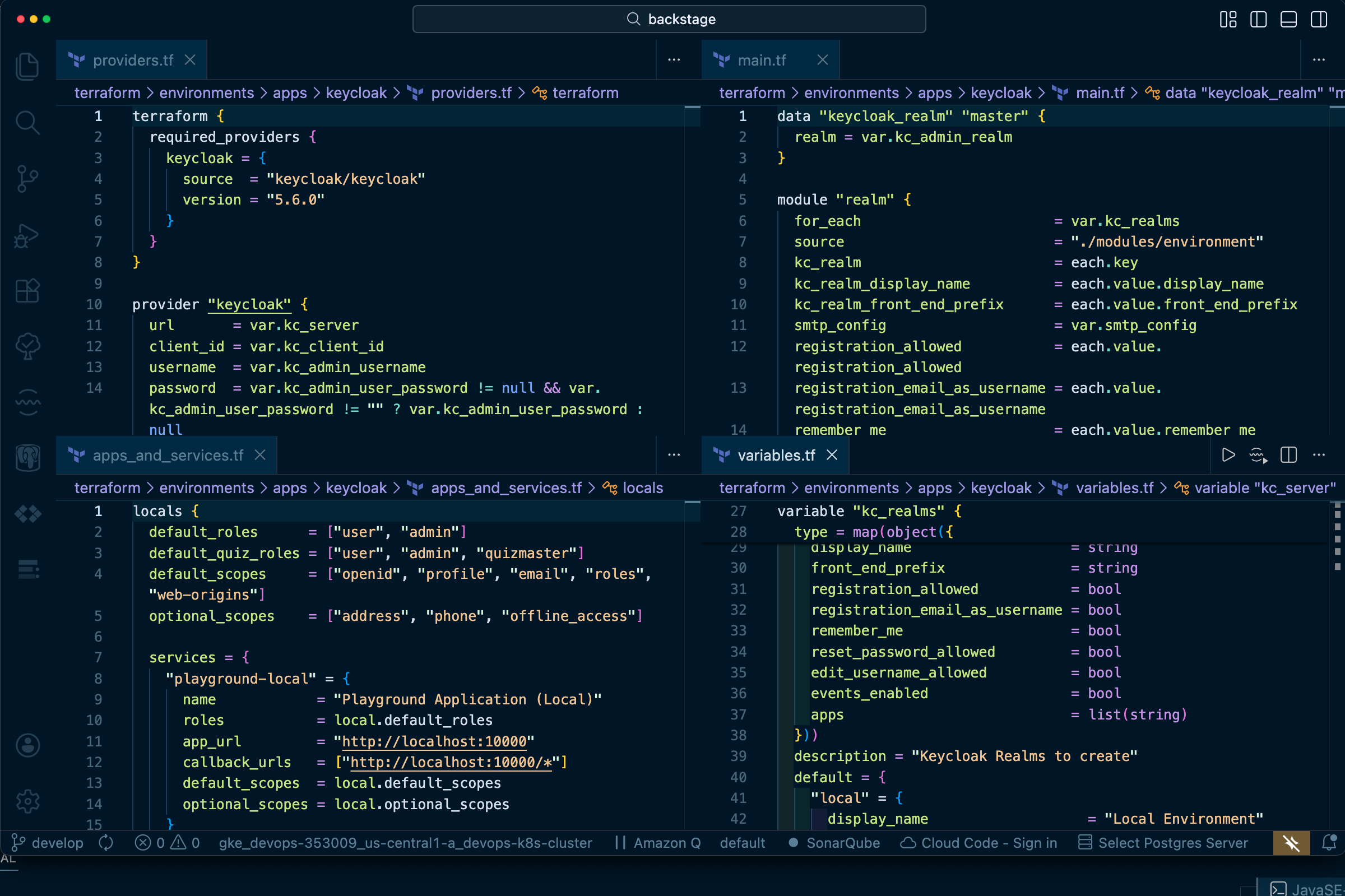The image size is (1345, 896).
Task: Open the Source Control view
Action: 27,178
